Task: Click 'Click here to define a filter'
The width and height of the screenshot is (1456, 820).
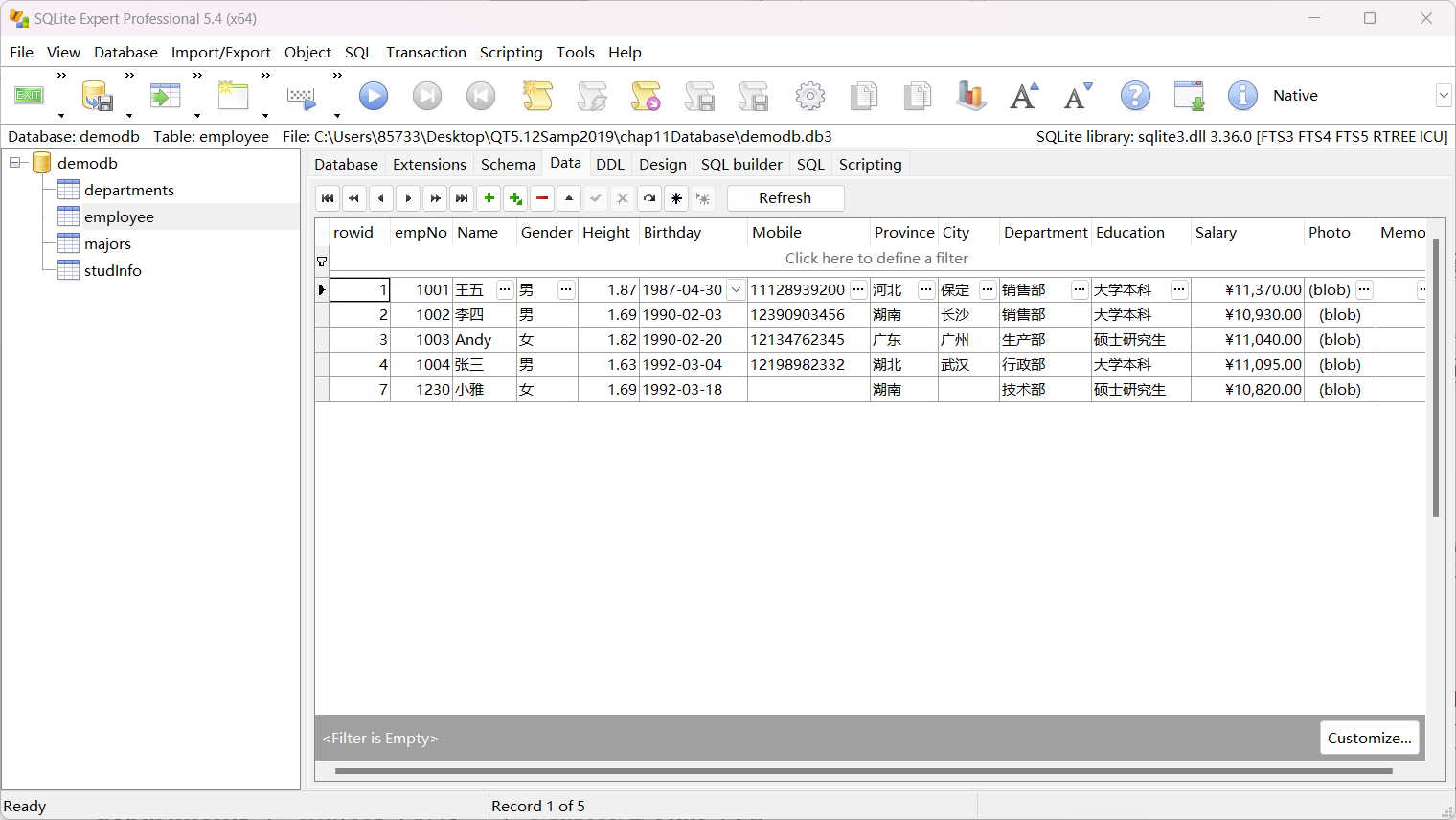Action: (876, 258)
